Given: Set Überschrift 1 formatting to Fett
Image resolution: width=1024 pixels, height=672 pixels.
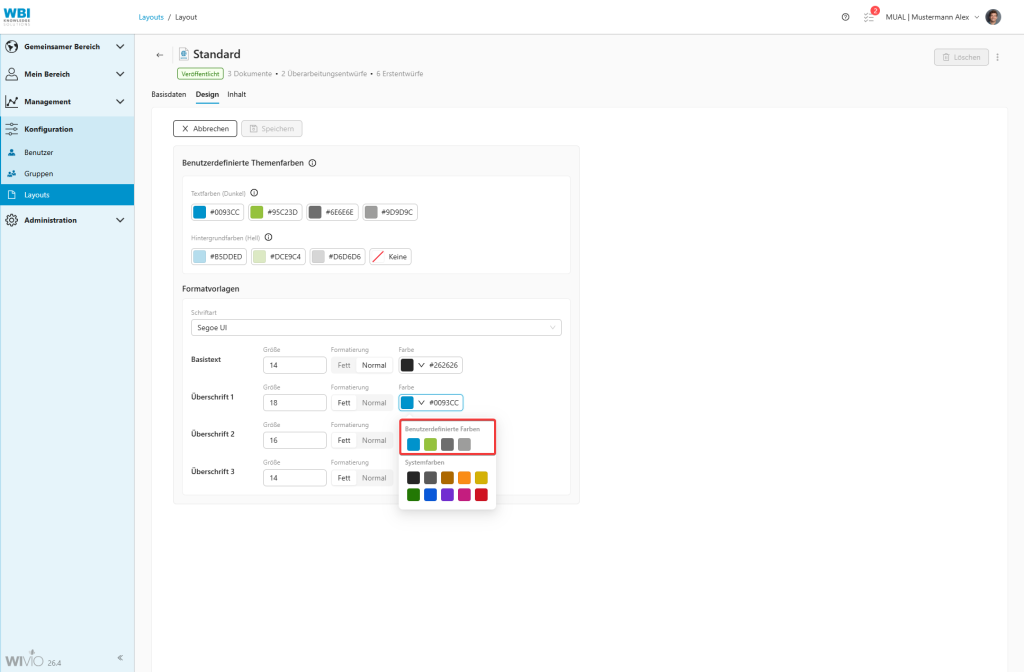Looking at the screenshot, I should click(344, 403).
